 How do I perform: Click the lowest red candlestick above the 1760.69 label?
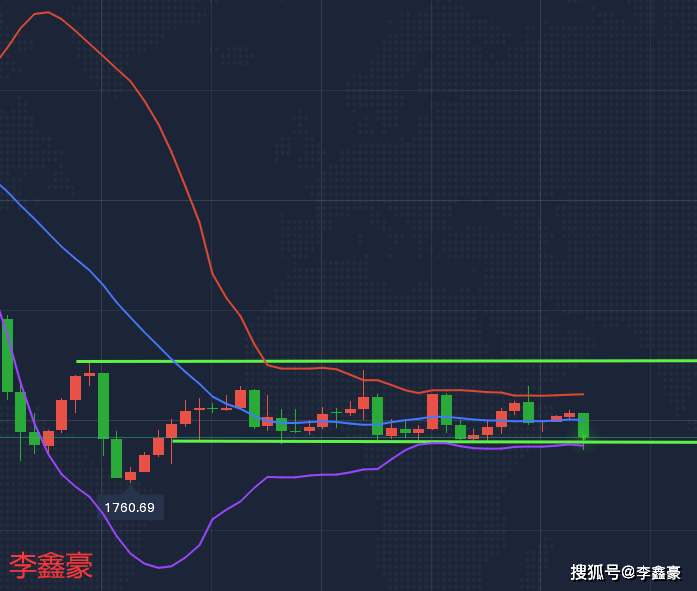point(130,476)
